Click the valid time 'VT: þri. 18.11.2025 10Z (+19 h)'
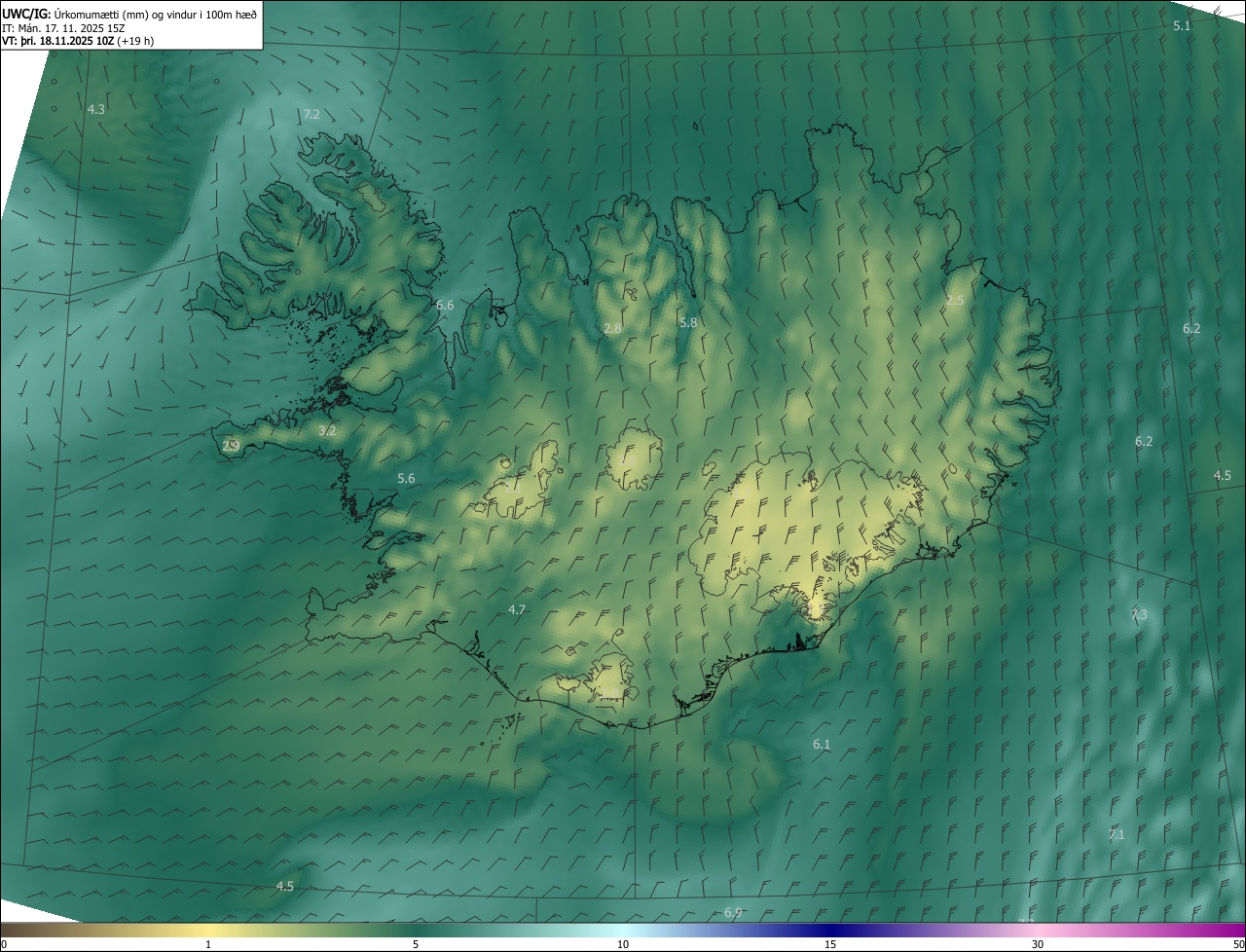1246x952 pixels. point(78,41)
